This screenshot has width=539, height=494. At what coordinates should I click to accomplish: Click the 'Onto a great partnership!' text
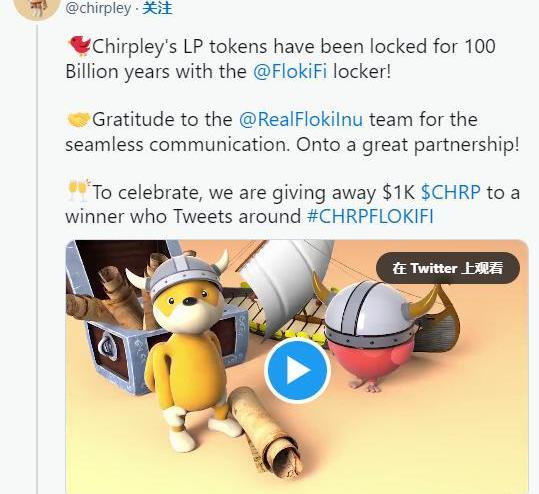point(408,144)
